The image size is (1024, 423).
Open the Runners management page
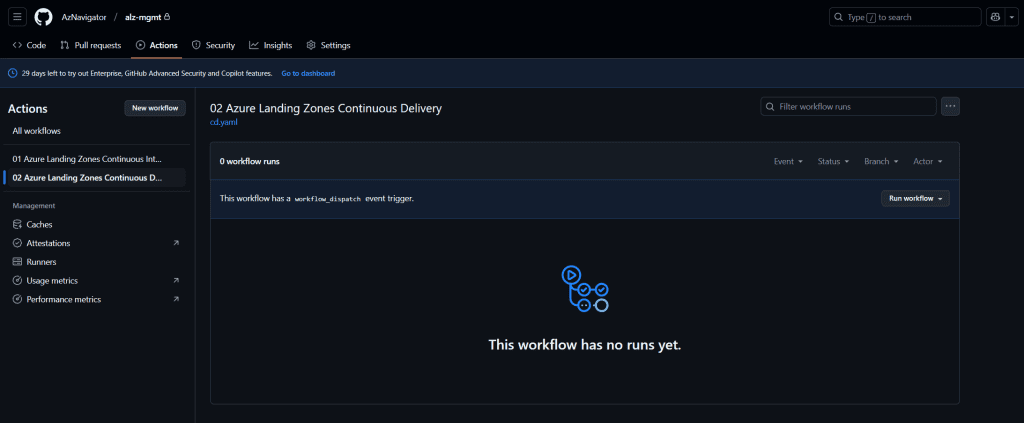[41, 262]
